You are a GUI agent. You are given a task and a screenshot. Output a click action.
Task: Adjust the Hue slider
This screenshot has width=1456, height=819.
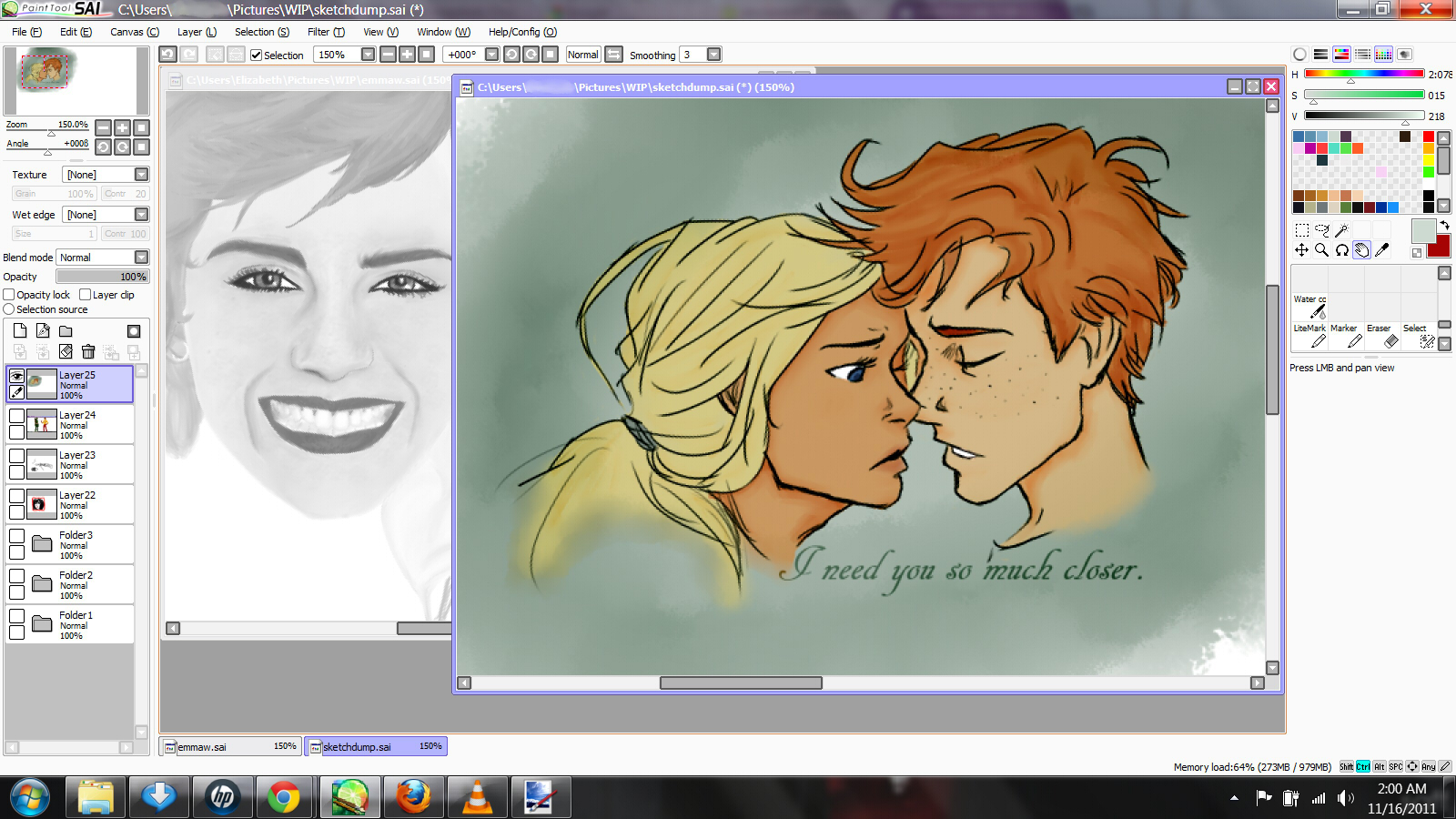coord(1364,74)
